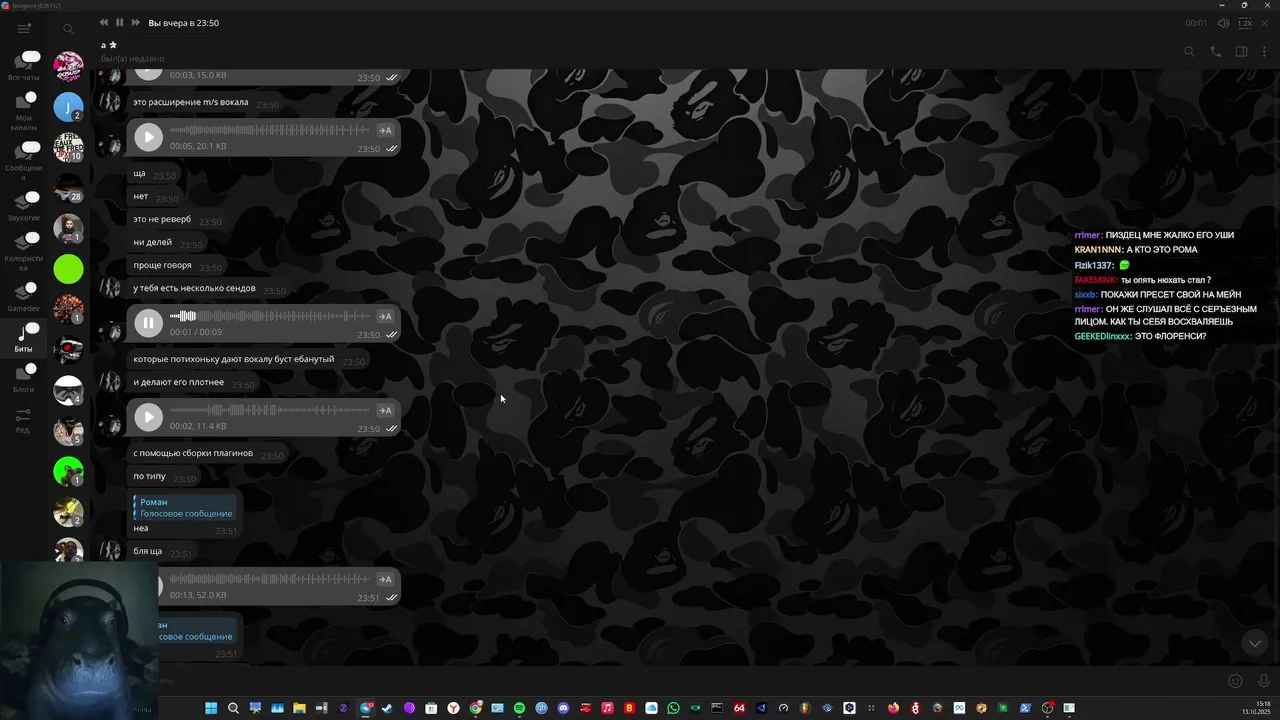Image resolution: width=1280 pixels, height=720 pixels.
Task: Adjust the speaker volume in player bar
Action: coord(1223,23)
